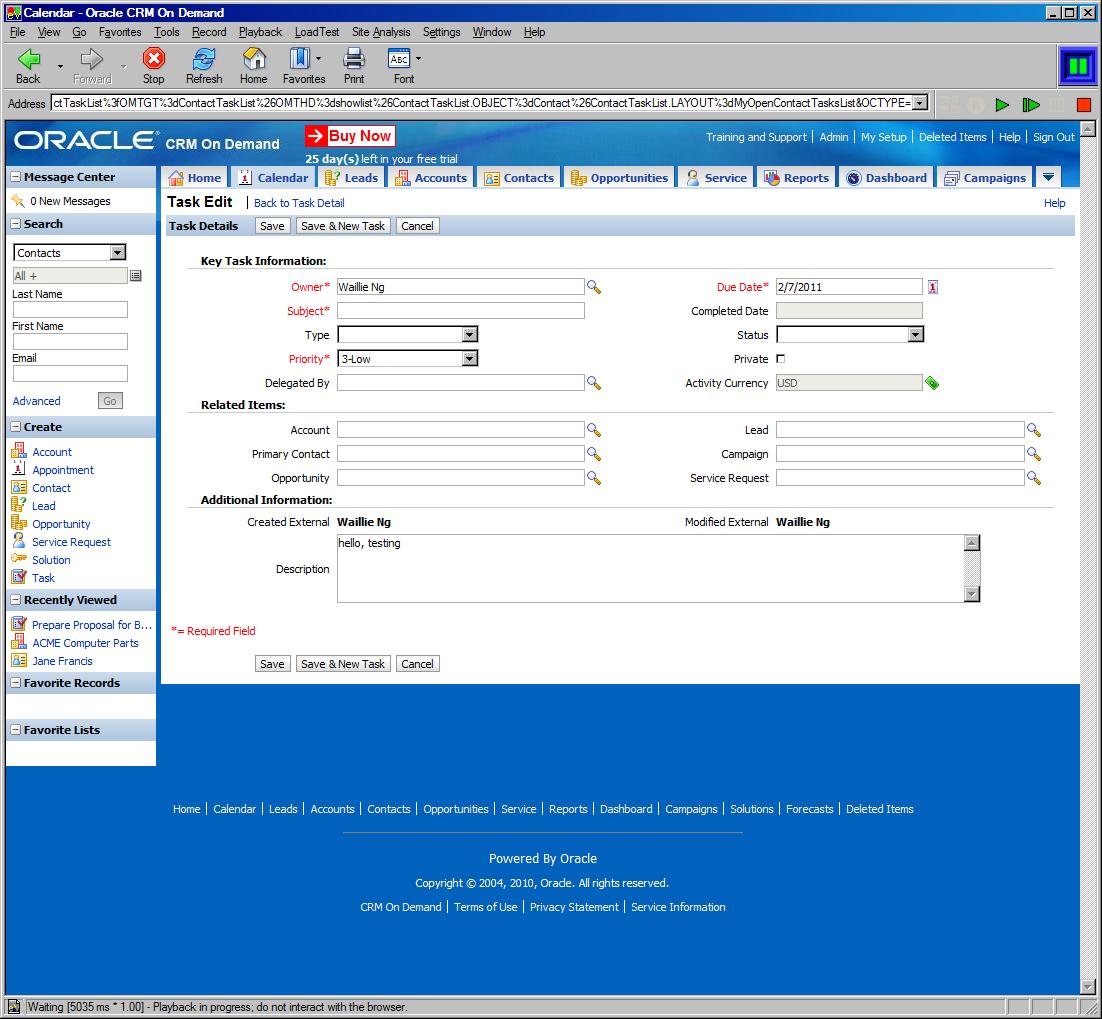Click the search field list icon beside All +

tap(136, 275)
